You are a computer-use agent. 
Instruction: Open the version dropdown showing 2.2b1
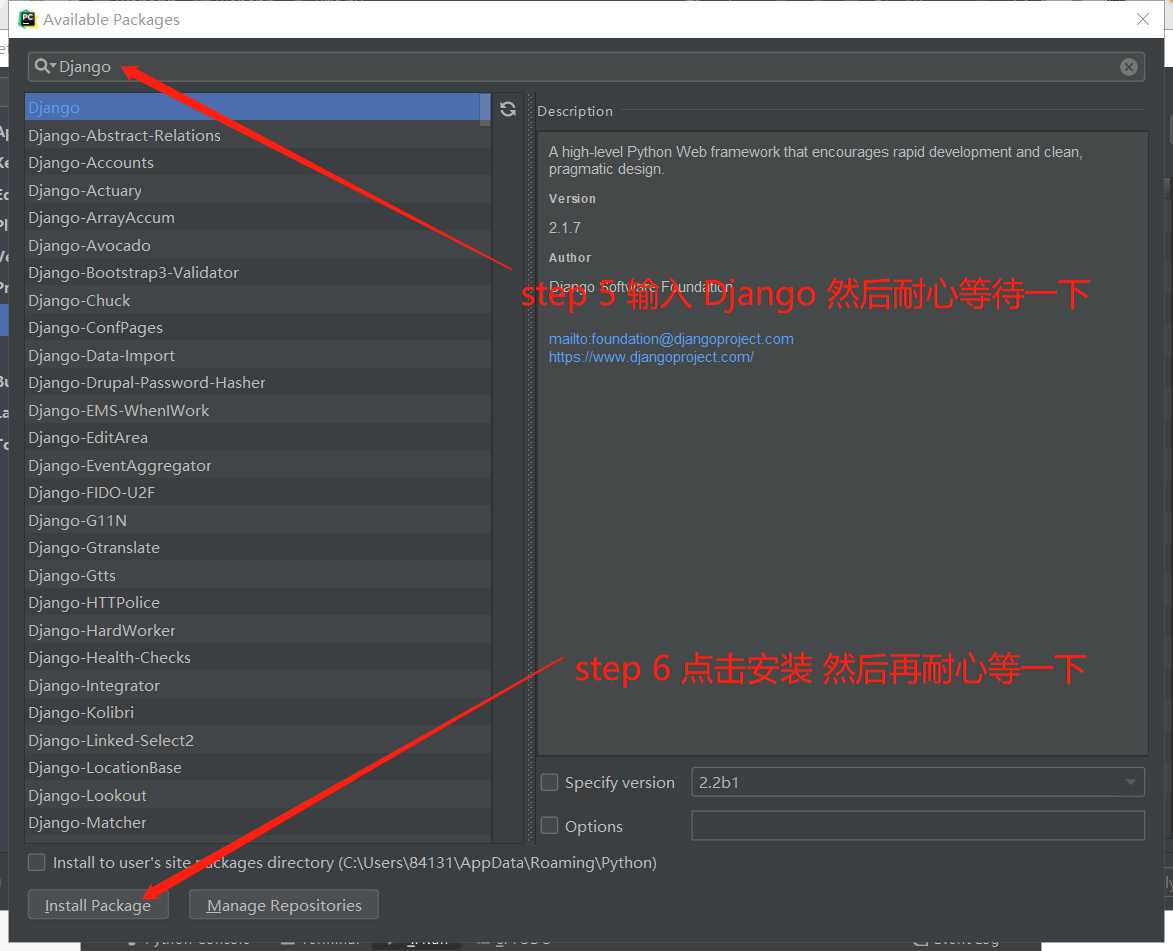[918, 782]
